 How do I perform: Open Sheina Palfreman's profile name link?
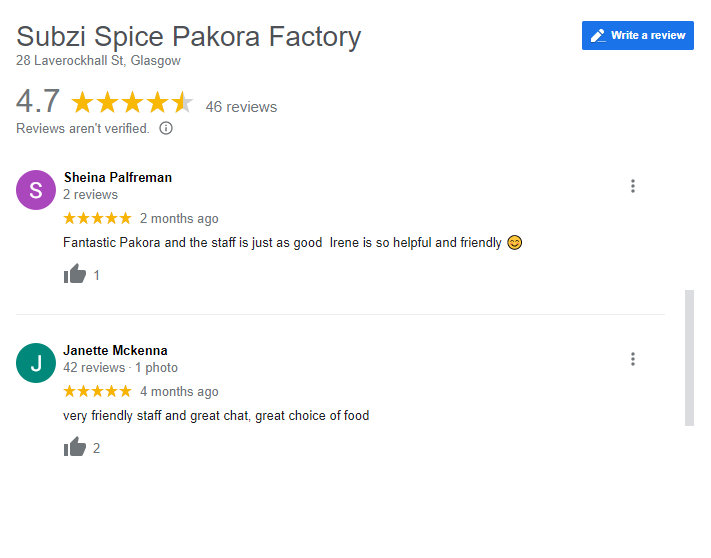[117, 177]
